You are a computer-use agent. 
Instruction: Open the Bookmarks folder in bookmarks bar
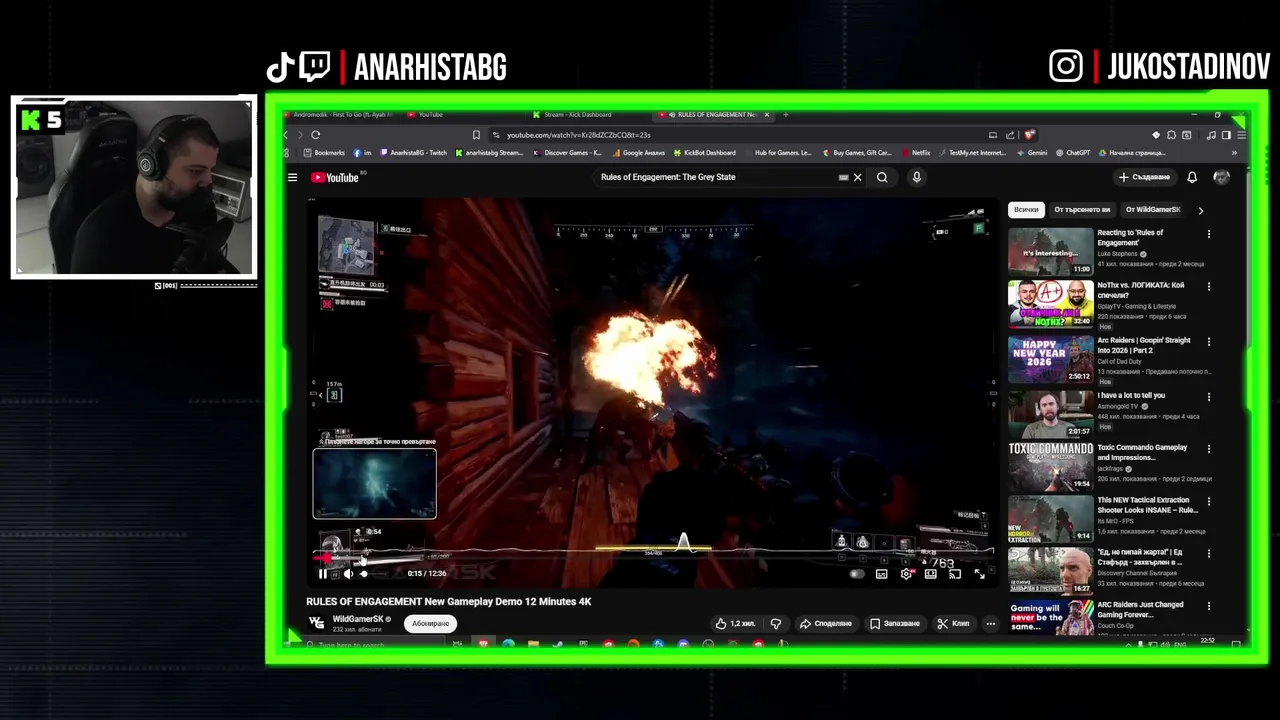tap(324, 153)
